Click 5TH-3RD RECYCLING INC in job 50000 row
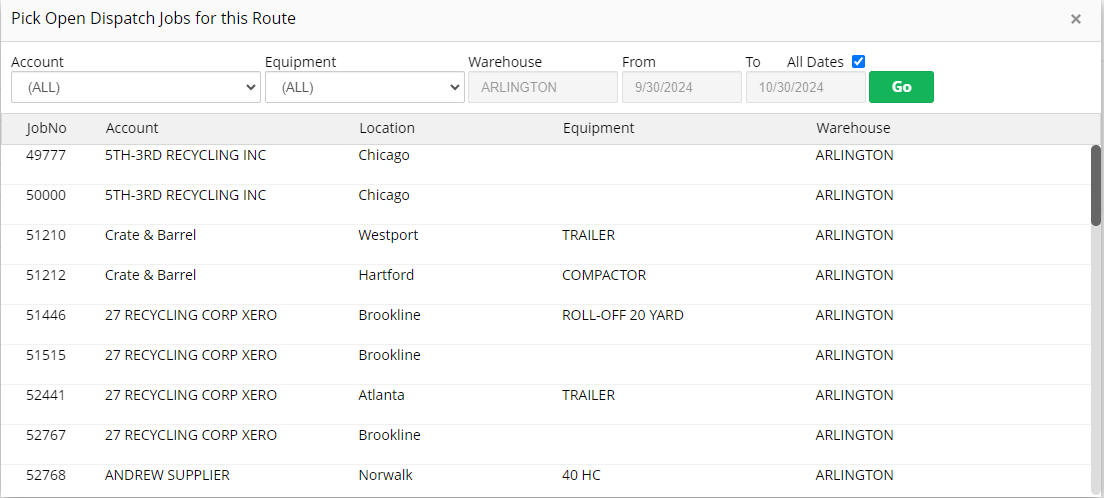The height and width of the screenshot is (498, 1104). click(186, 195)
